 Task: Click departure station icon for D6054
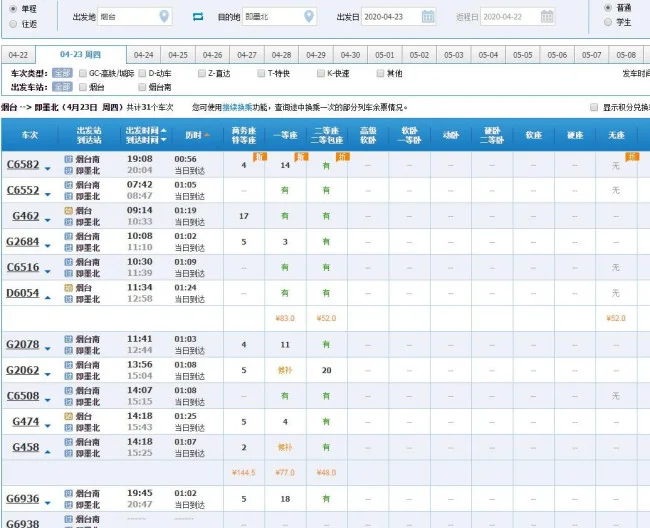(x=68, y=288)
